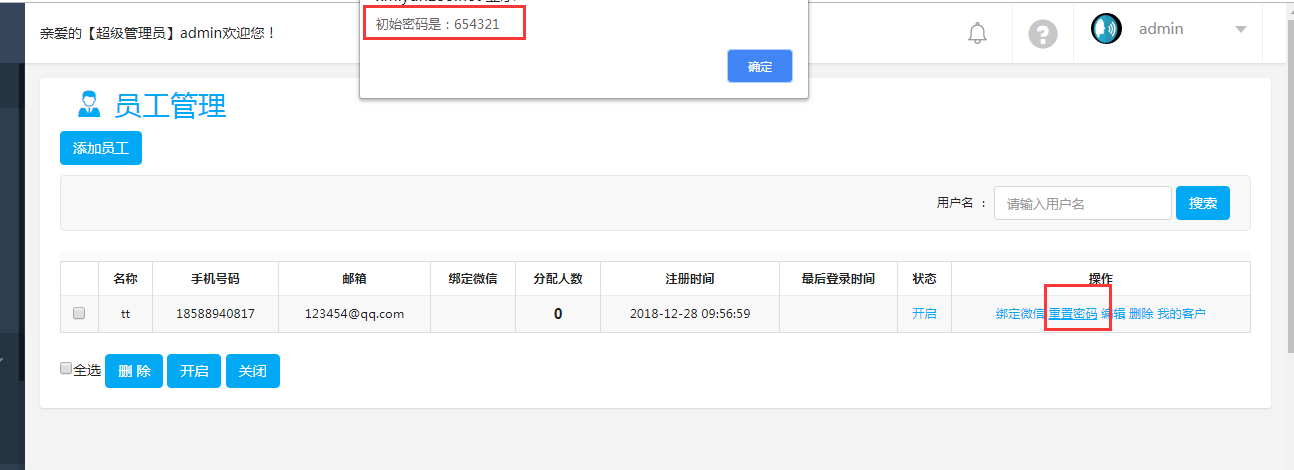Click the 绑定微信 link for tt
The image size is (1294, 470).
coord(1020,314)
